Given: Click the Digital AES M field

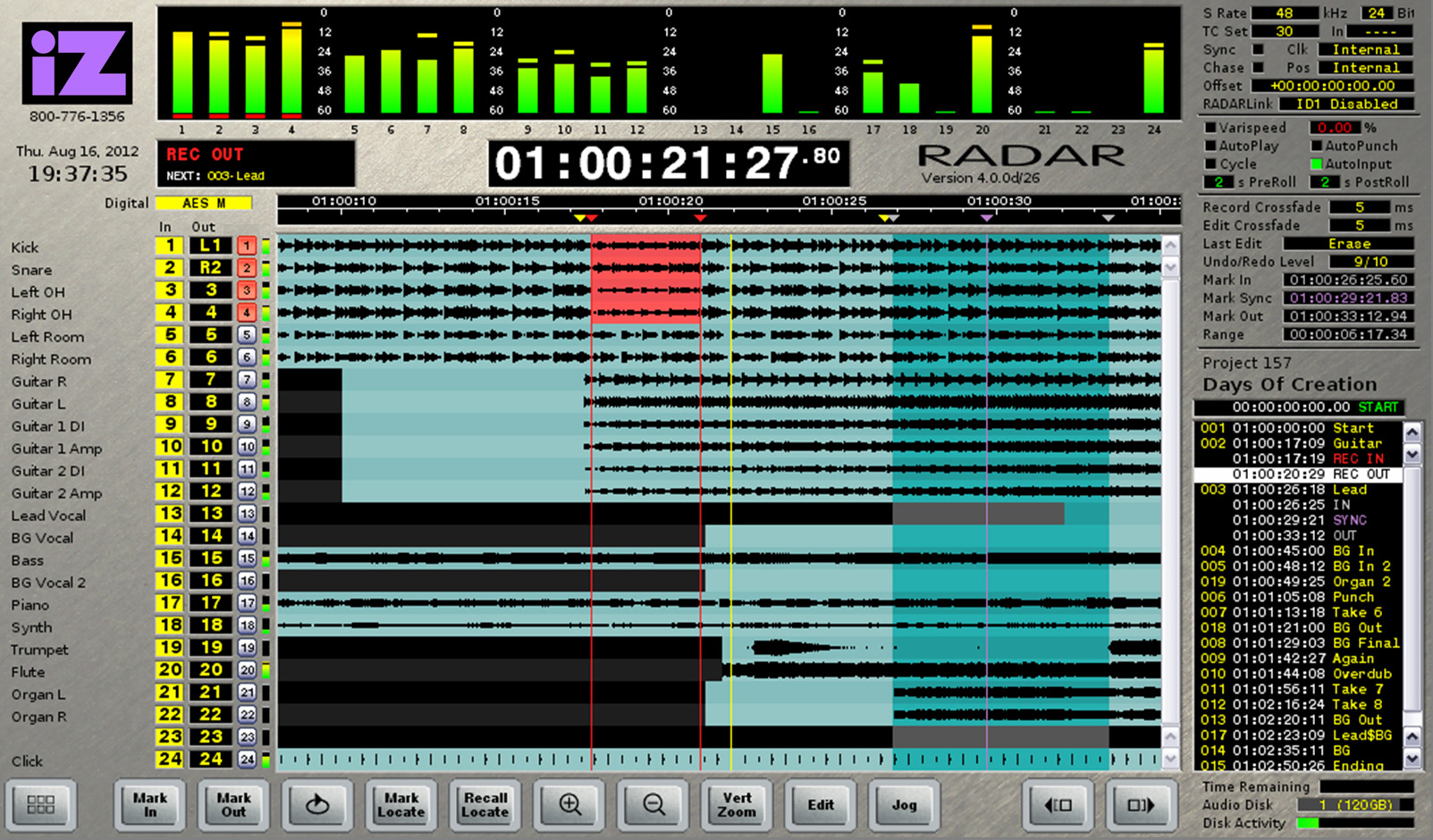Looking at the screenshot, I should tap(204, 203).
